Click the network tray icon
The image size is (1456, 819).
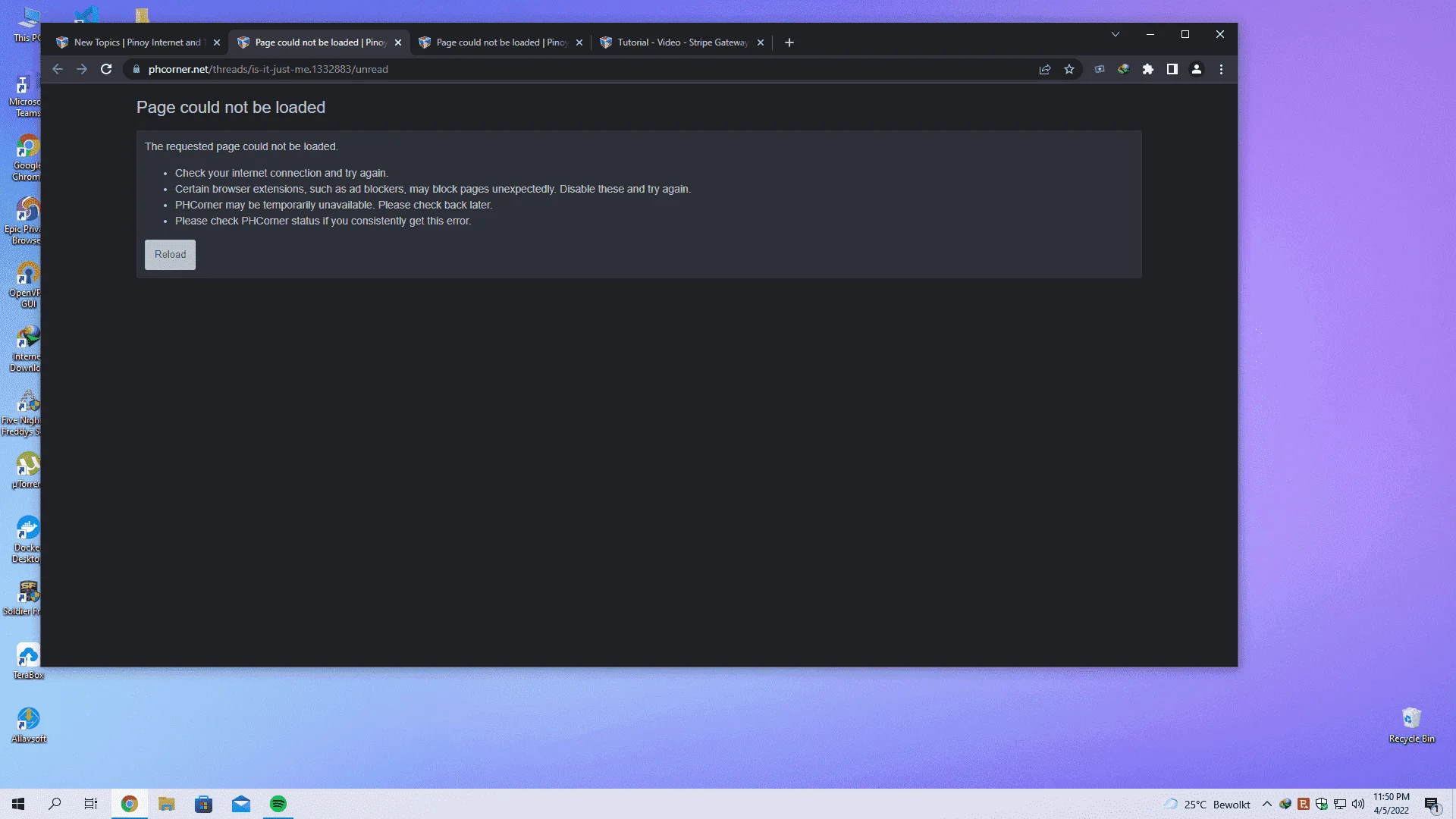1340,804
